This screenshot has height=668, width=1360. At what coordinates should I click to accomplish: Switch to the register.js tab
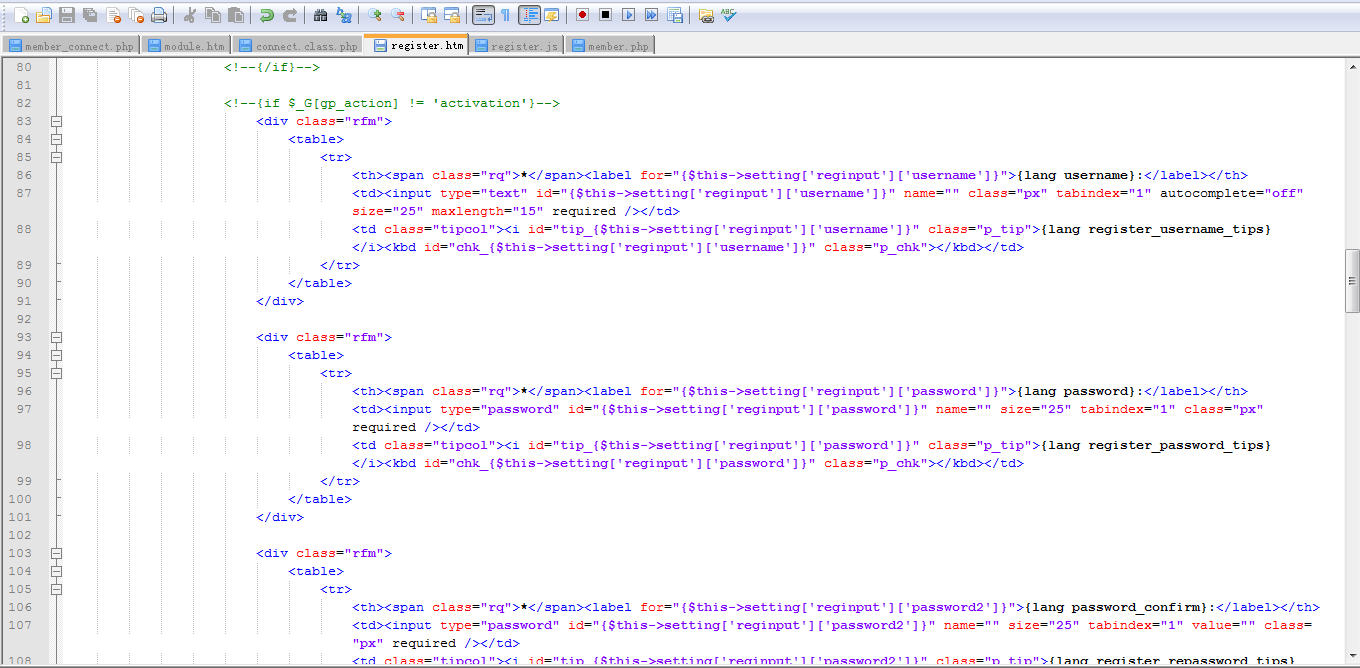(516, 46)
